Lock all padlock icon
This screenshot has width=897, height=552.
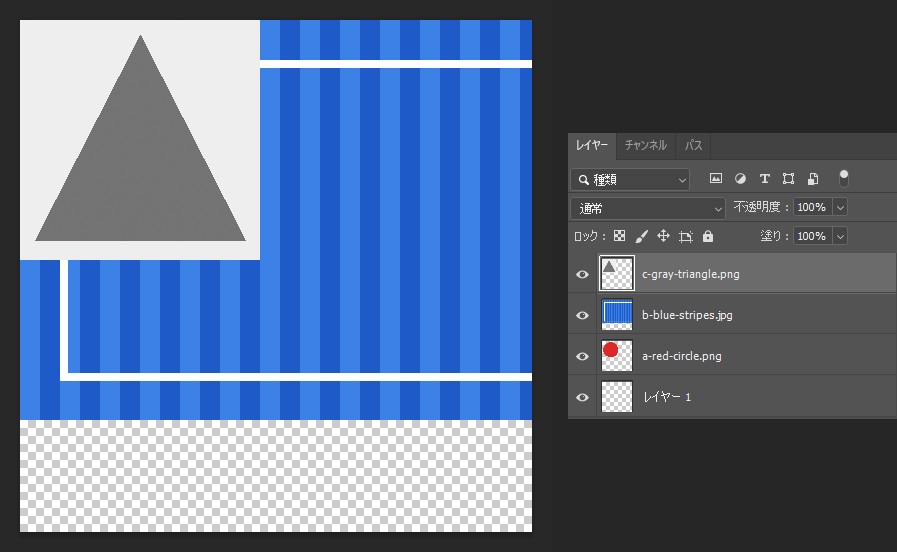pos(708,236)
